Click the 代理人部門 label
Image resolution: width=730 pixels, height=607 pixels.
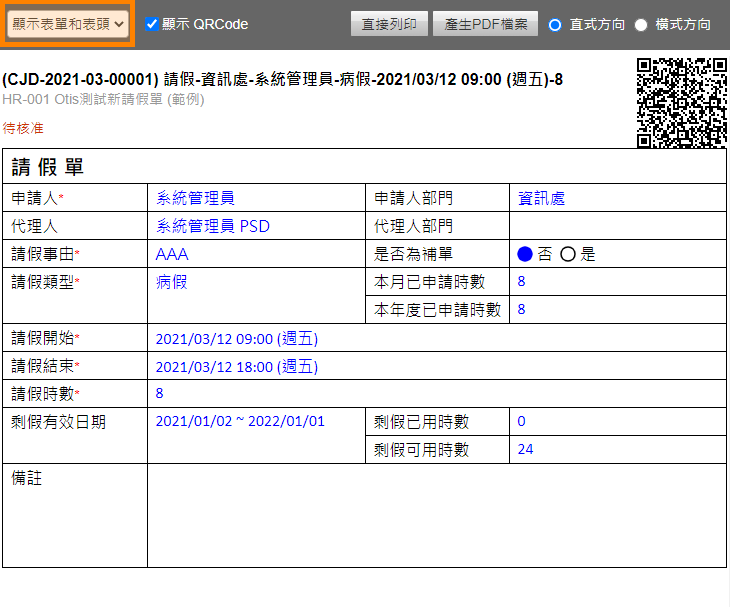click(x=413, y=226)
